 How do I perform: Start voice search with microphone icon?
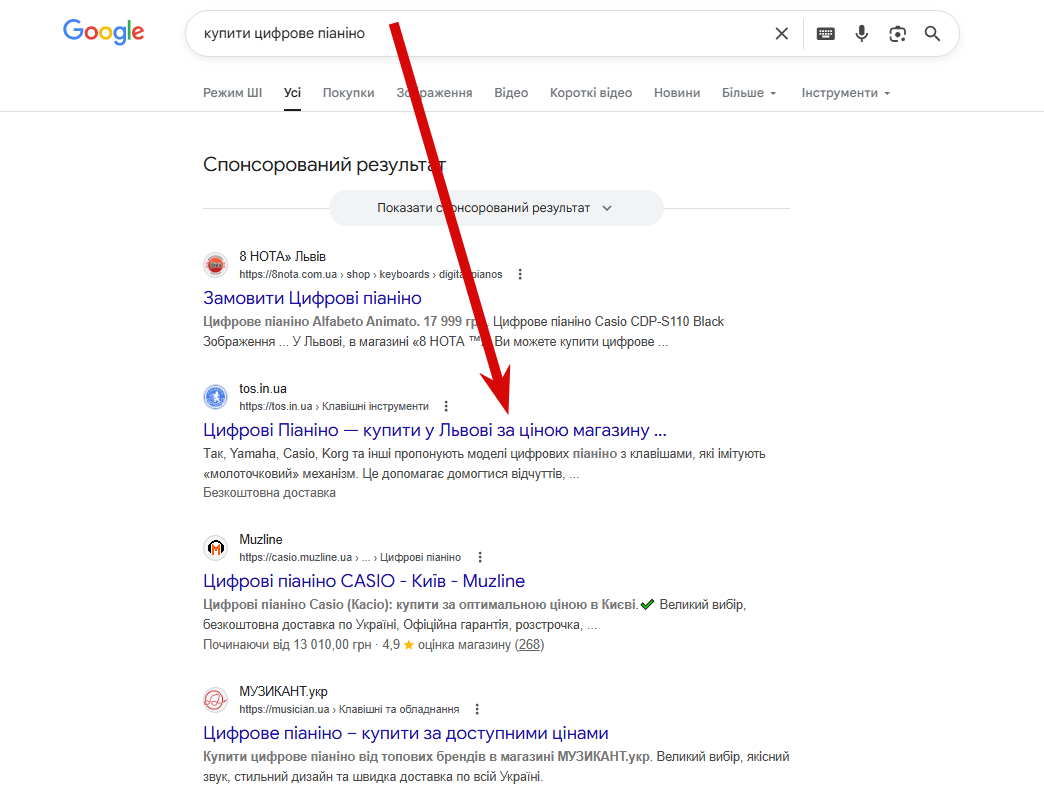(x=862, y=33)
